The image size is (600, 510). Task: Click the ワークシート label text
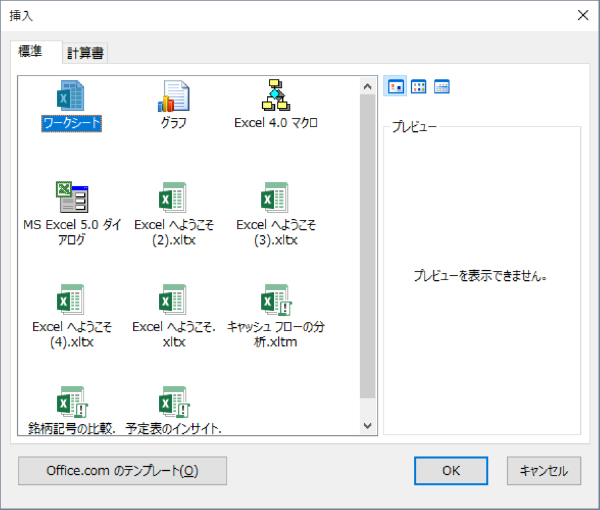(x=72, y=123)
